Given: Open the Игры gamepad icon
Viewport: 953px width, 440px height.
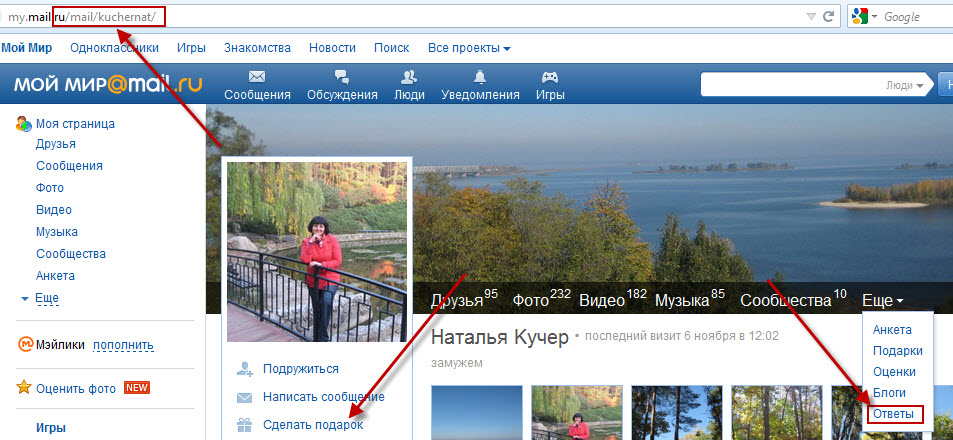Looking at the screenshot, I should click(x=549, y=77).
